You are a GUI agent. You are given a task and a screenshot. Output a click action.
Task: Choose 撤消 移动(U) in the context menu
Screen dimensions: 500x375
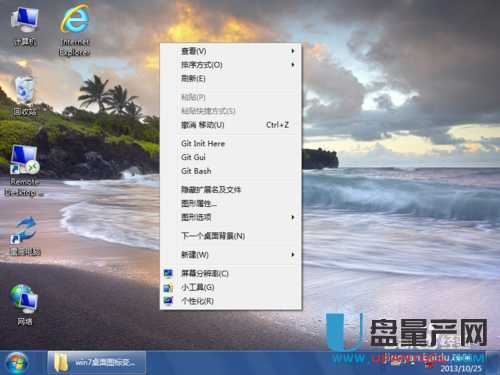click(x=231, y=125)
